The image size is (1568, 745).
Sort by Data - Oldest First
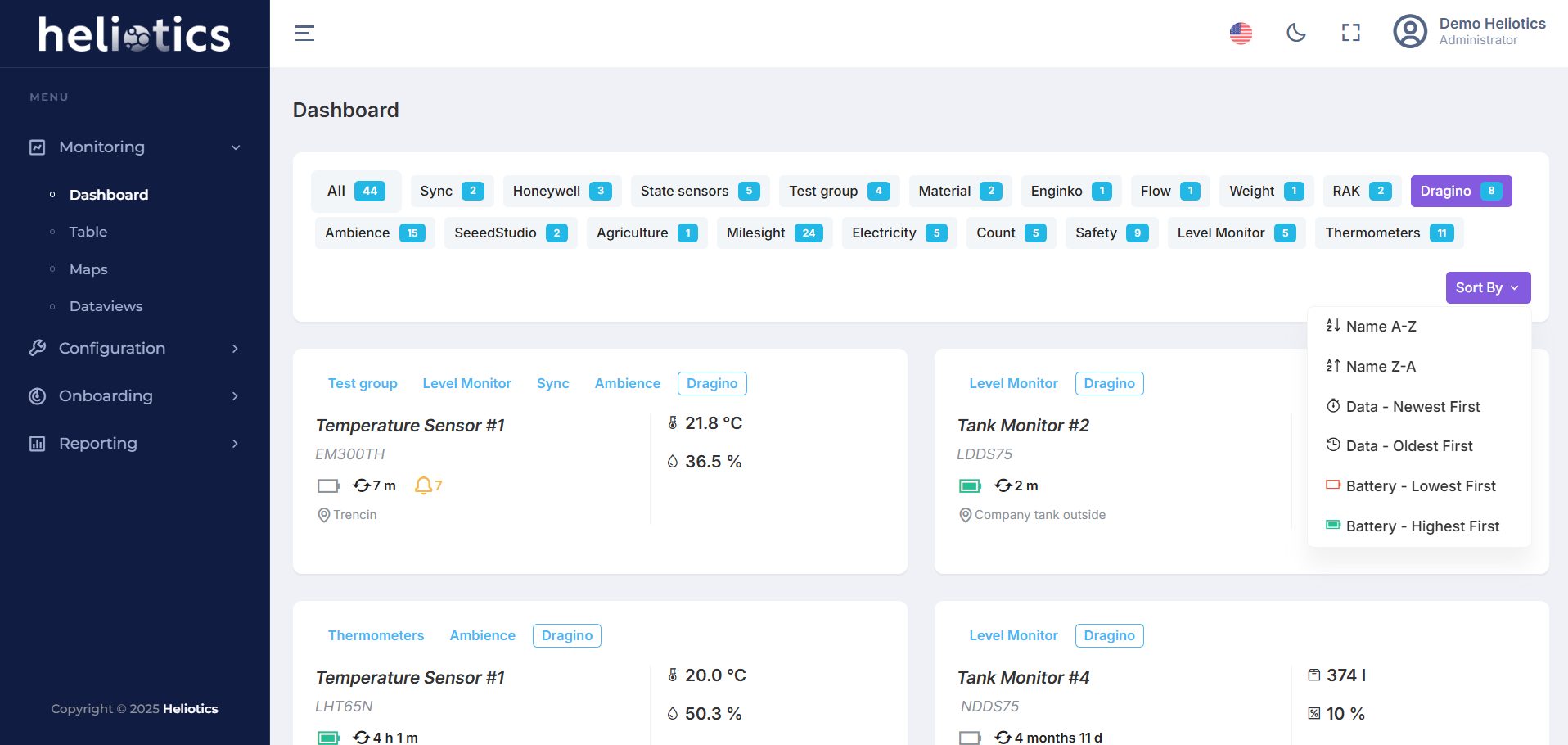click(x=1419, y=446)
